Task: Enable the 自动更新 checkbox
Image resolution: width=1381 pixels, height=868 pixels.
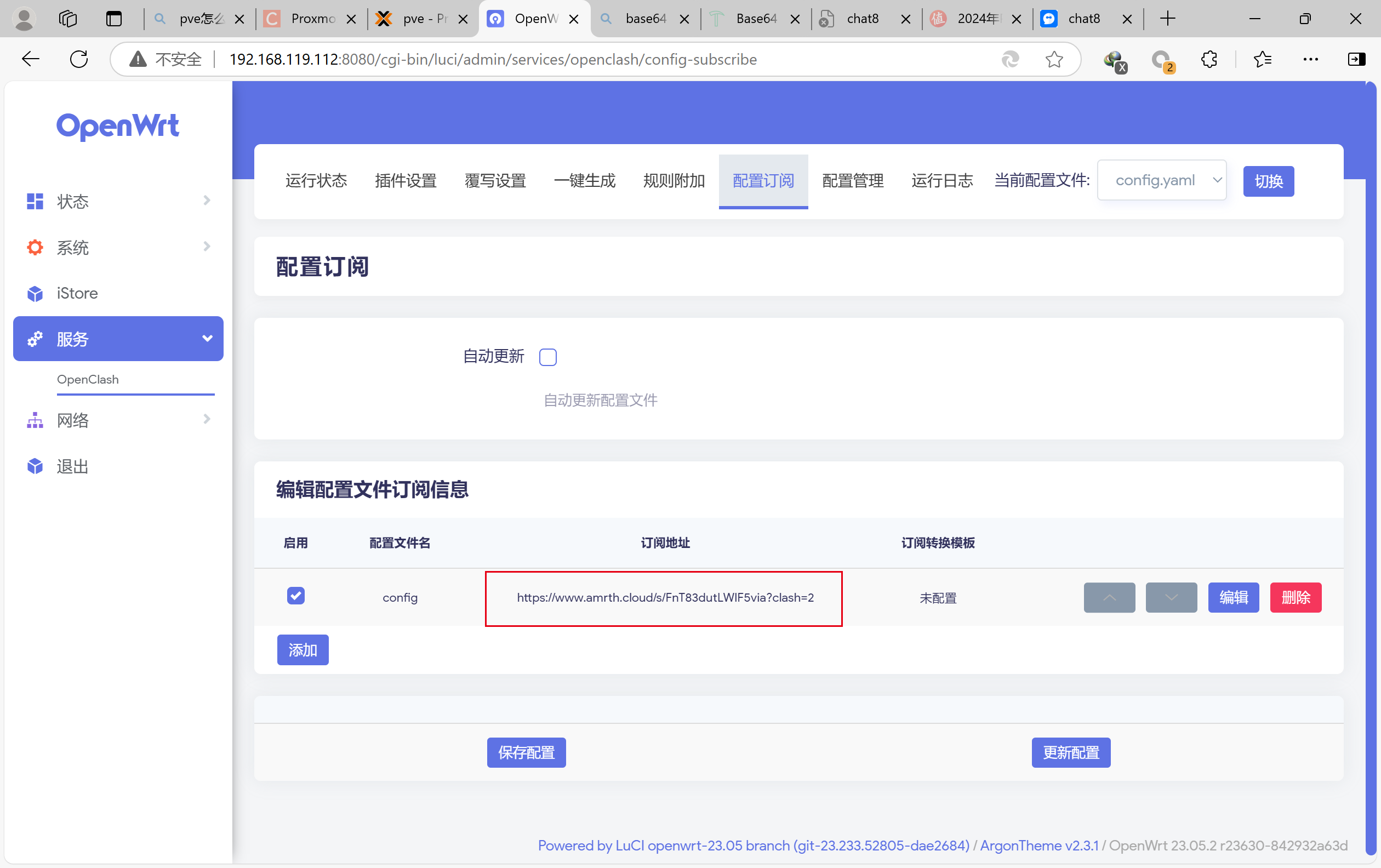Action: point(547,357)
